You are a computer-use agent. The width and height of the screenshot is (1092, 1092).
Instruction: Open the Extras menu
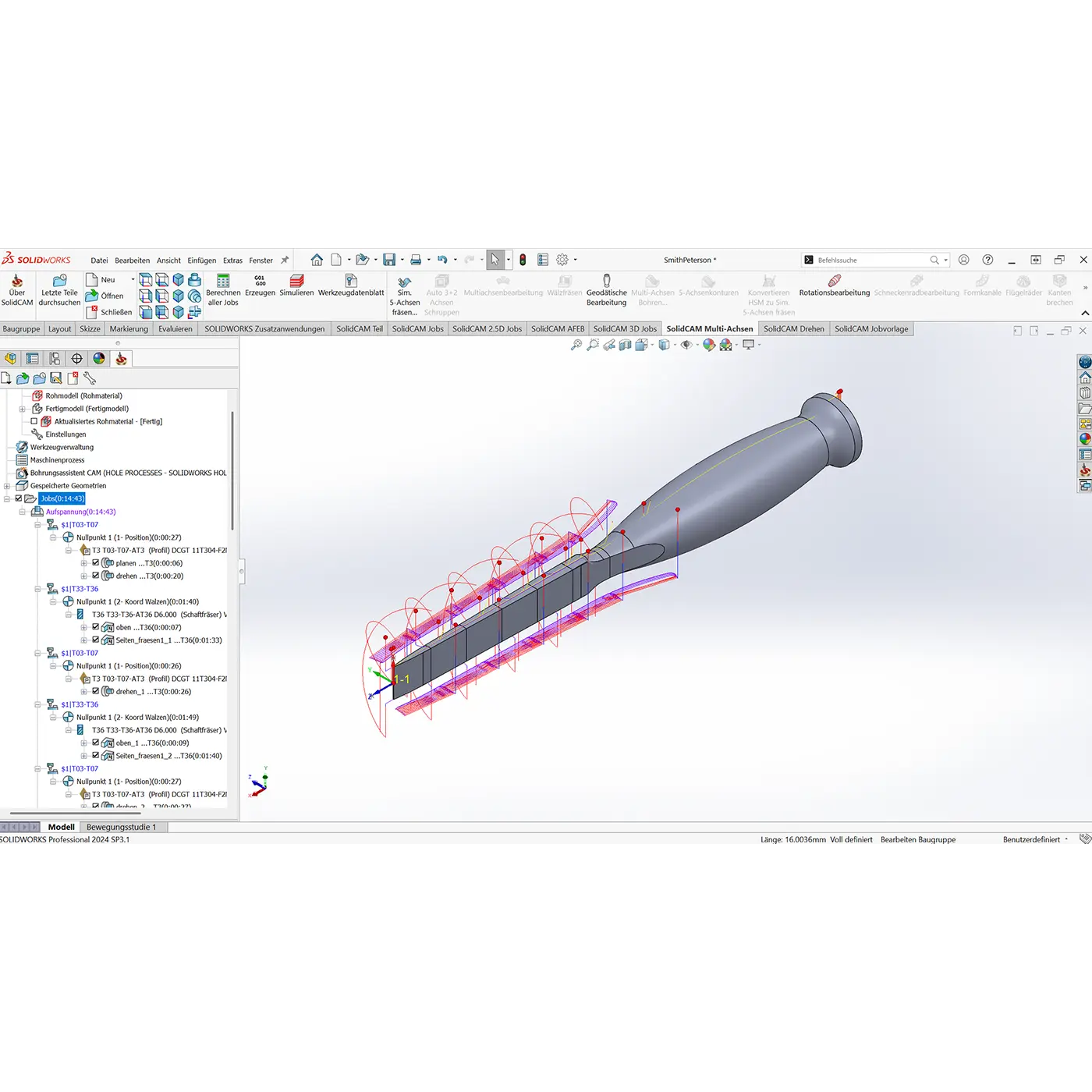[x=232, y=261]
